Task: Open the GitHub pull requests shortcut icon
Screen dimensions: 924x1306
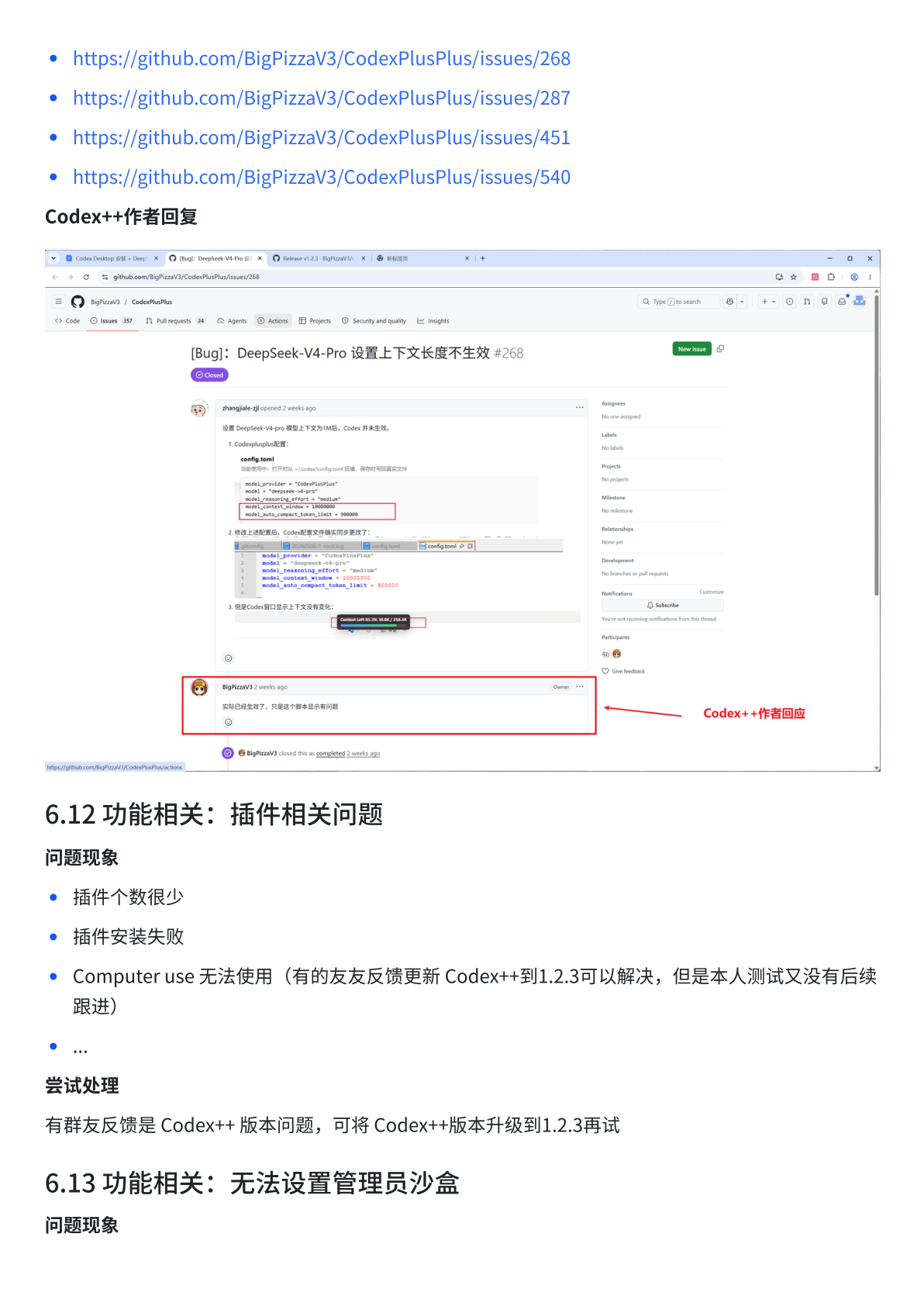Action: 807,302
